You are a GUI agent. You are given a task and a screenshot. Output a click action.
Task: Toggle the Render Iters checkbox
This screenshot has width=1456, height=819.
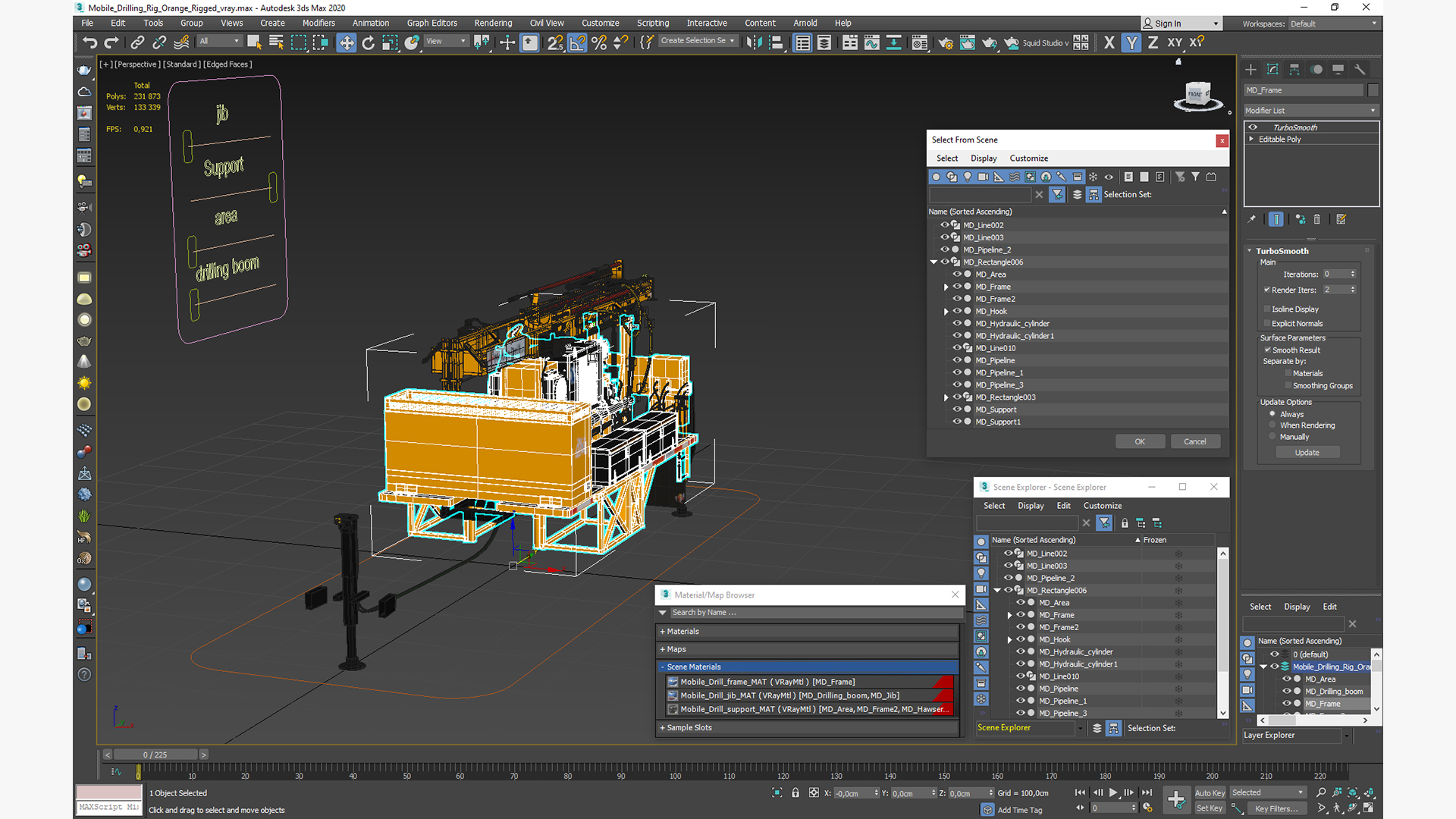point(1266,290)
